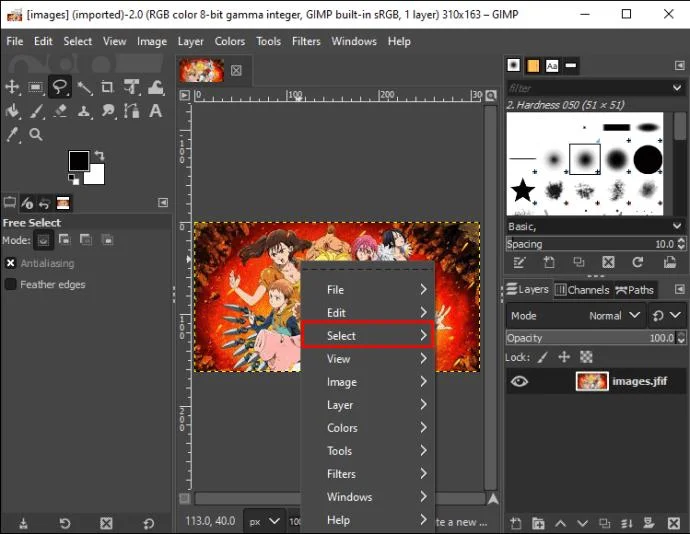
Task: Select the Bucket Fill tool
Action: tap(12, 111)
